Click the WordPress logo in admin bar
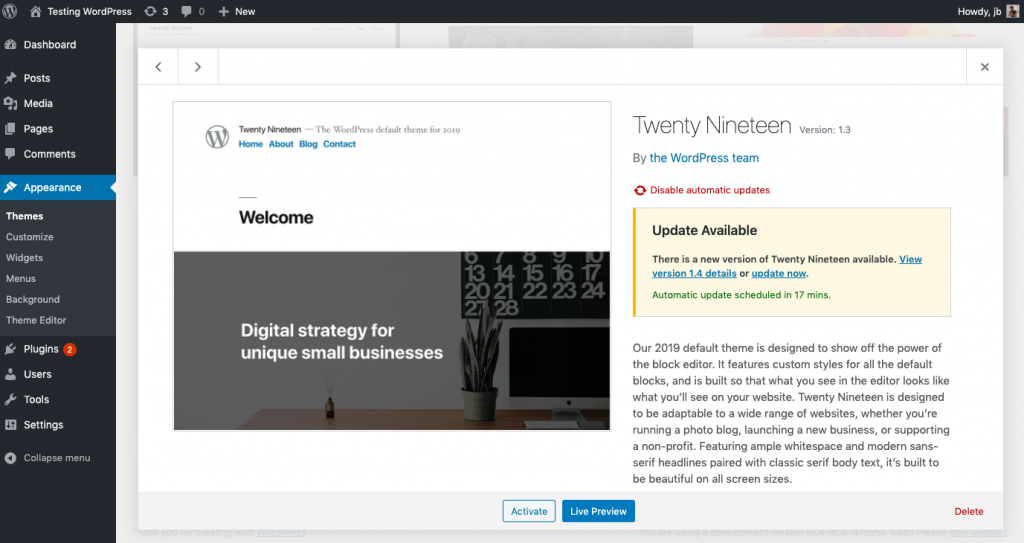1024x543 pixels. (10, 11)
